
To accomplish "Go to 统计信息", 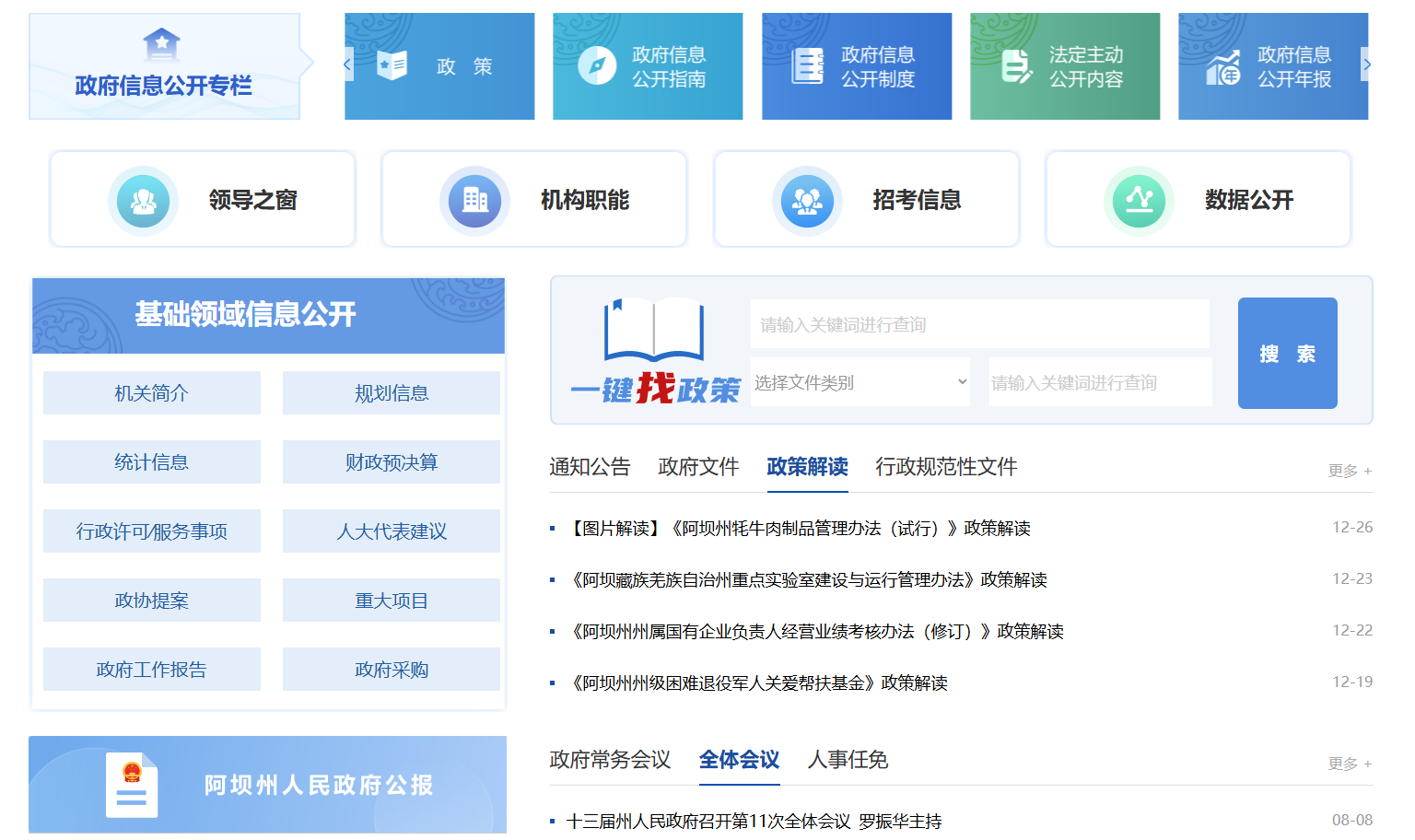I will click(x=152, y=462).
